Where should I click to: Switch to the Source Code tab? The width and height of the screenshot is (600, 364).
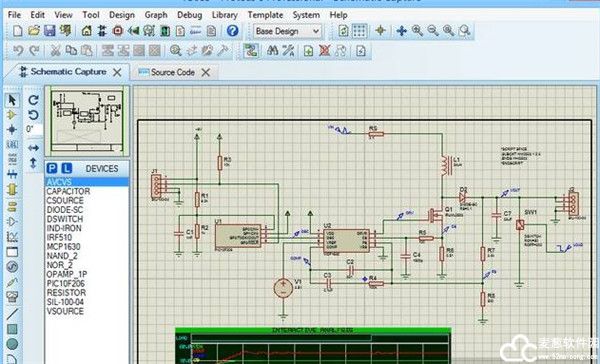(173, 72)
